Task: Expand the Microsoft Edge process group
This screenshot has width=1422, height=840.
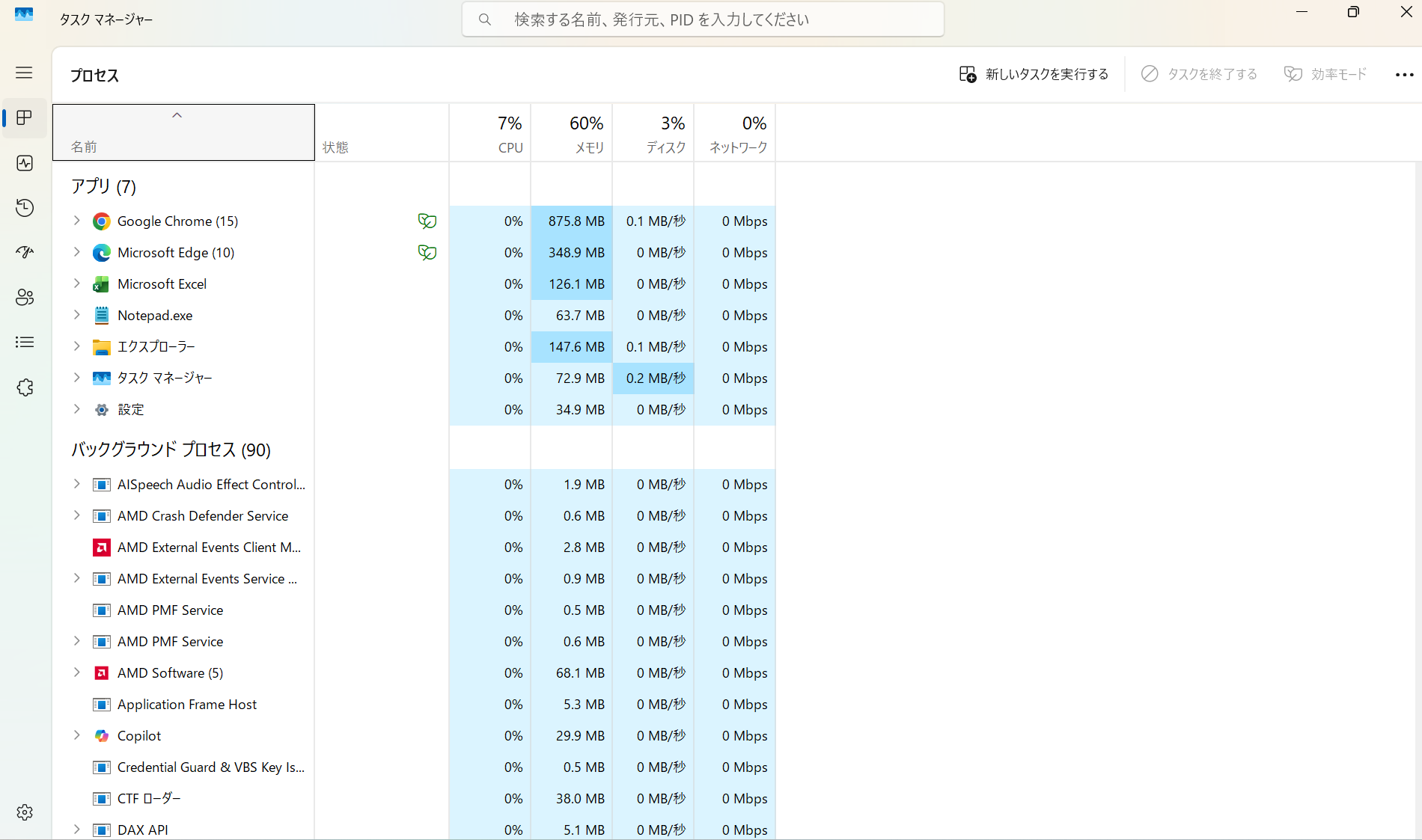Action: coord(76,252)
